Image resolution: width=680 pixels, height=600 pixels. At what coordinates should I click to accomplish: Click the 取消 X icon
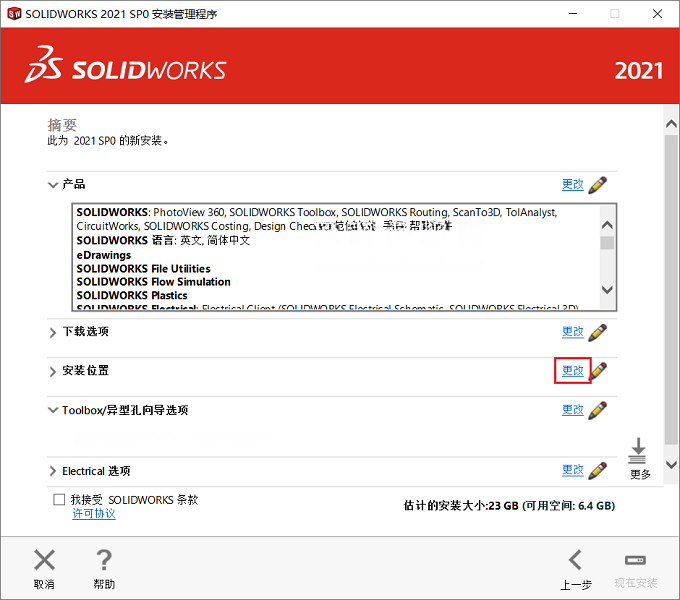pyautogui.click(x=44, y=560)
